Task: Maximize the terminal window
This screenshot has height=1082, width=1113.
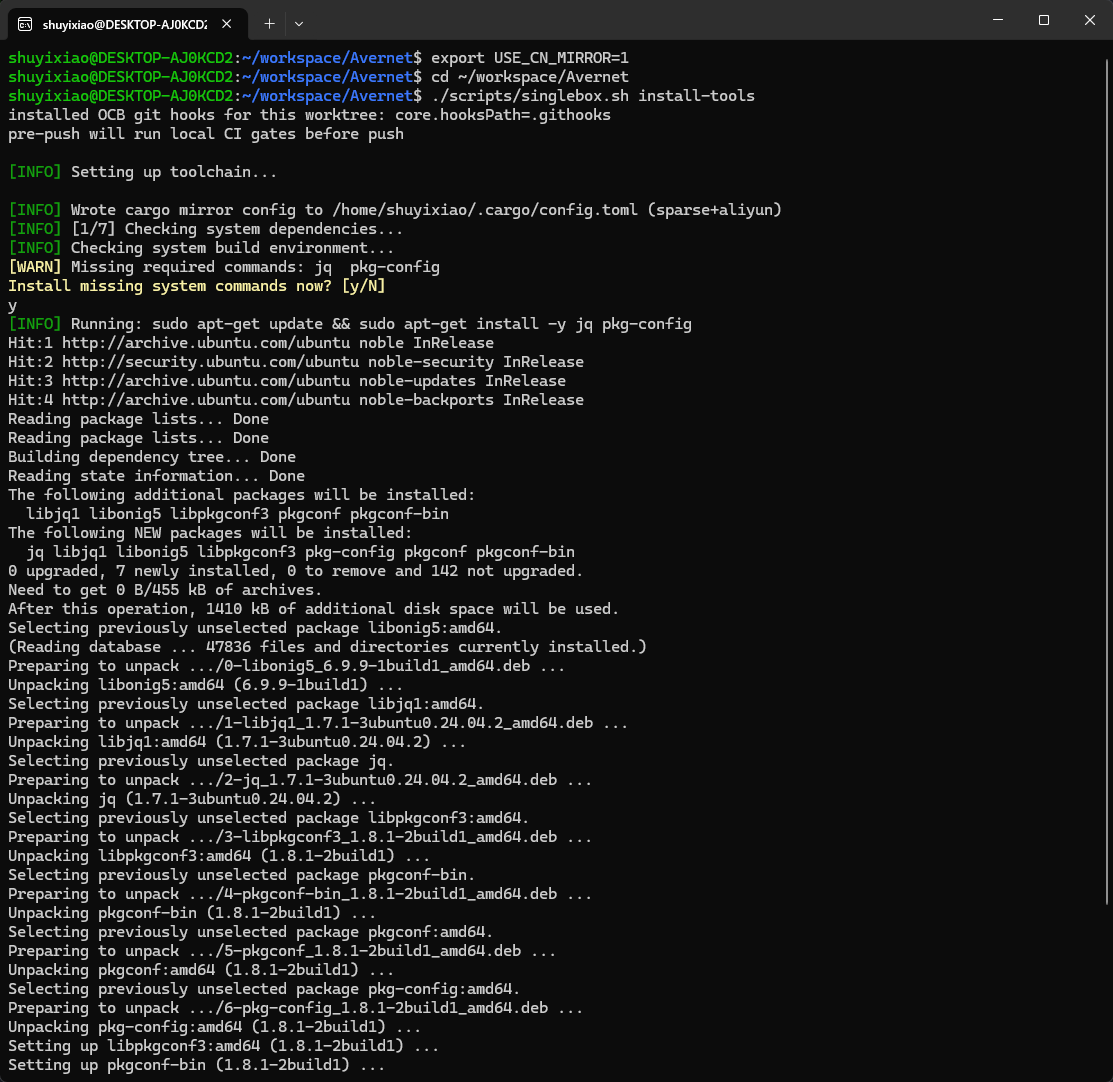Action: (x=1043, y=20)
